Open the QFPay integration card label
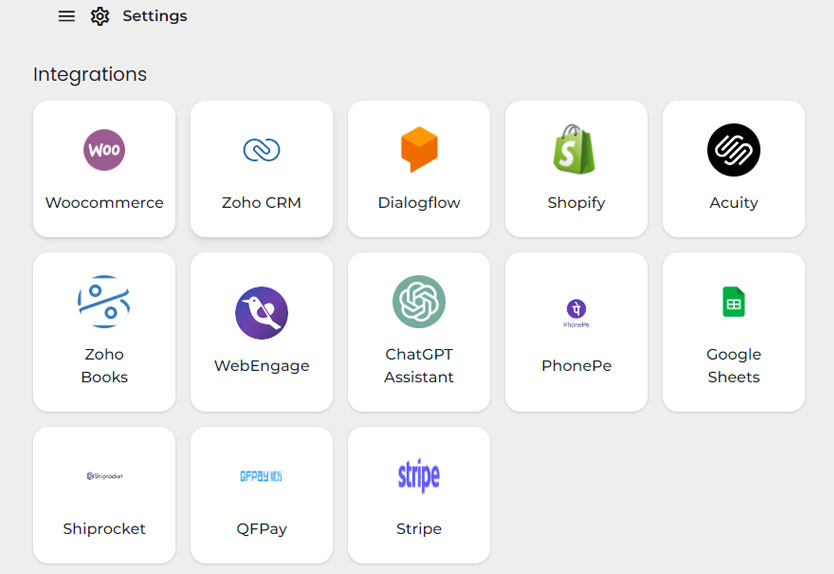The height and width of the screenshot is (574, 834). pyautogui.click(x=262, y=529)
